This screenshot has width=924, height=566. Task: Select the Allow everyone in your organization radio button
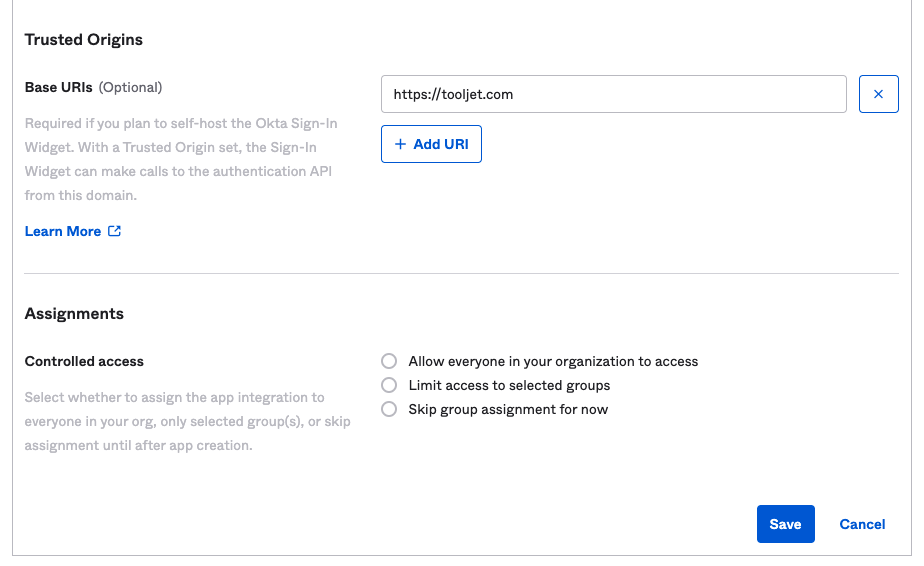(x=389, y=361)
